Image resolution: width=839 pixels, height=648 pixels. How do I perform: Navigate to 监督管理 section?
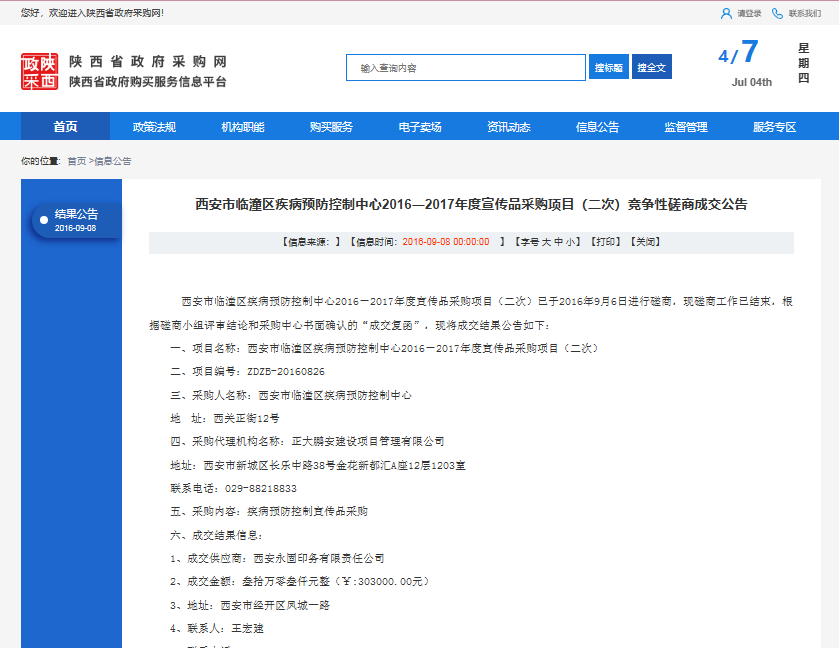[686, 127]
